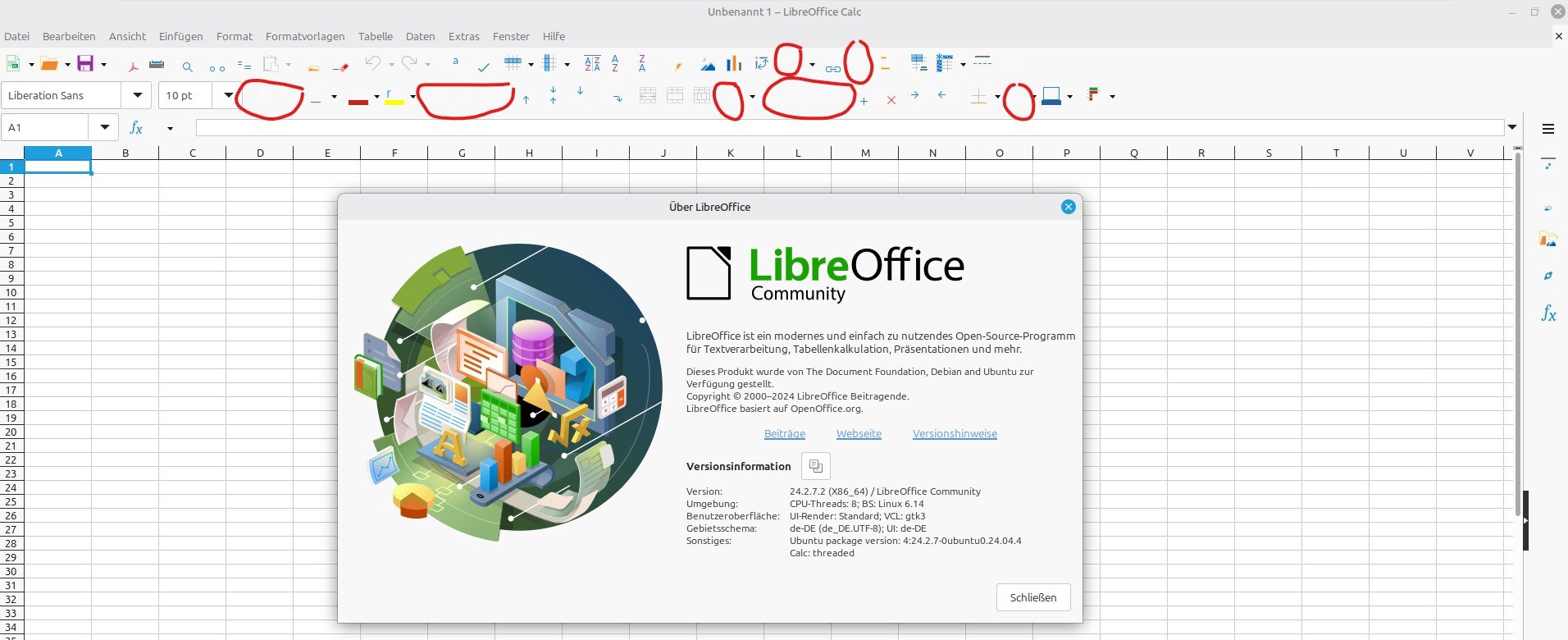Open the Sort dialog icon

[592, 63]
